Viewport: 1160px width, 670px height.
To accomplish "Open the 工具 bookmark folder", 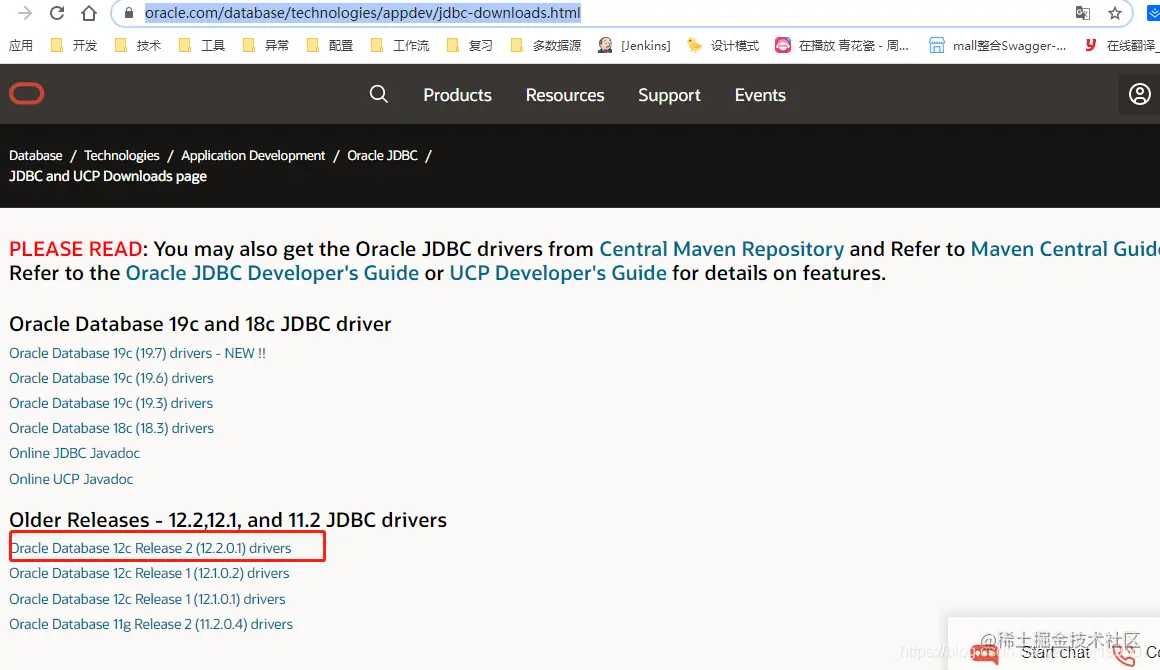I will coord(202,46).
